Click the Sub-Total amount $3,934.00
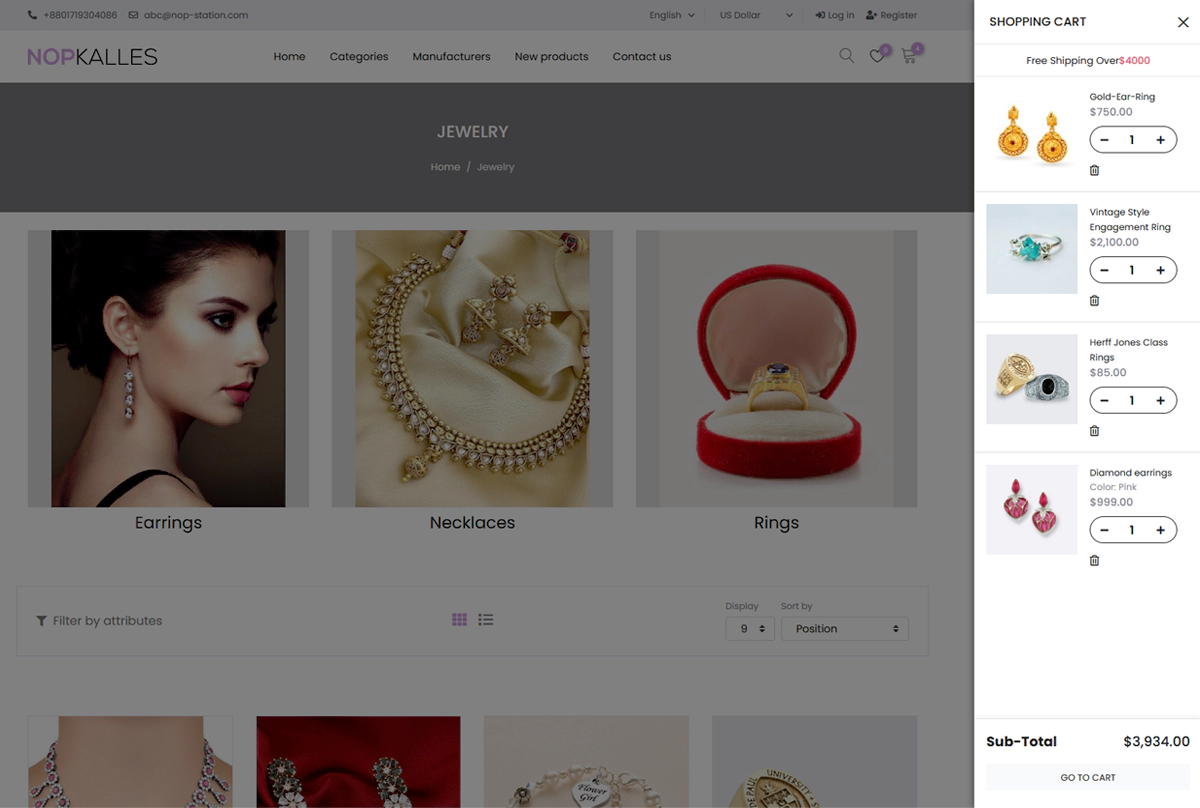 click(x=1157, y=742)
